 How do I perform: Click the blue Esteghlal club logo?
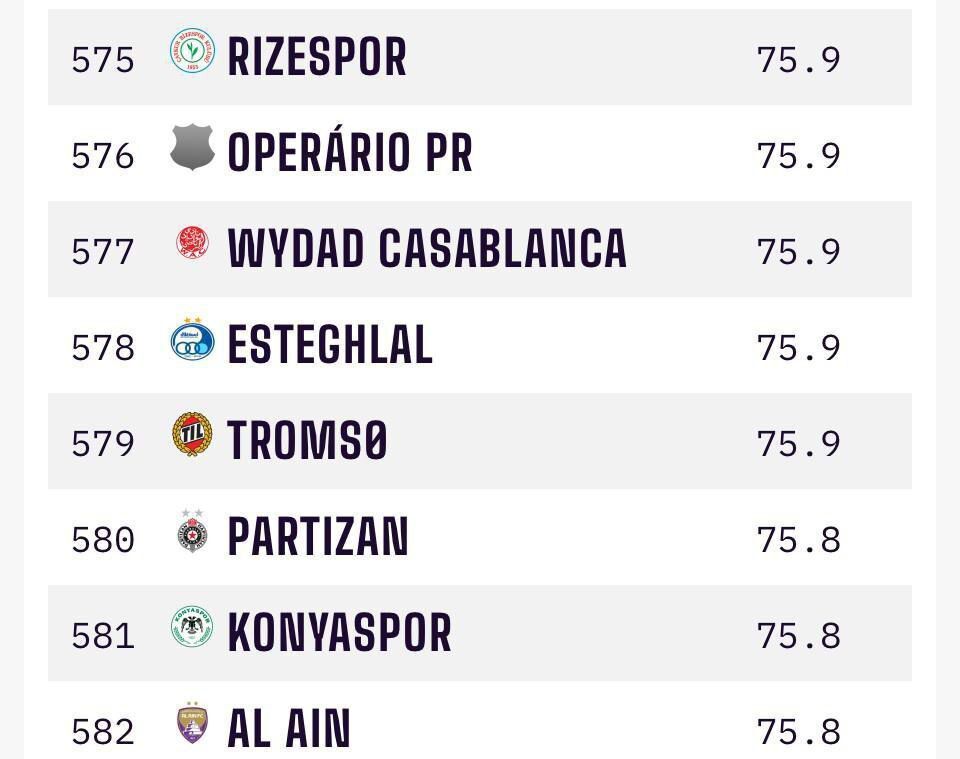click(x=192, y=340)
